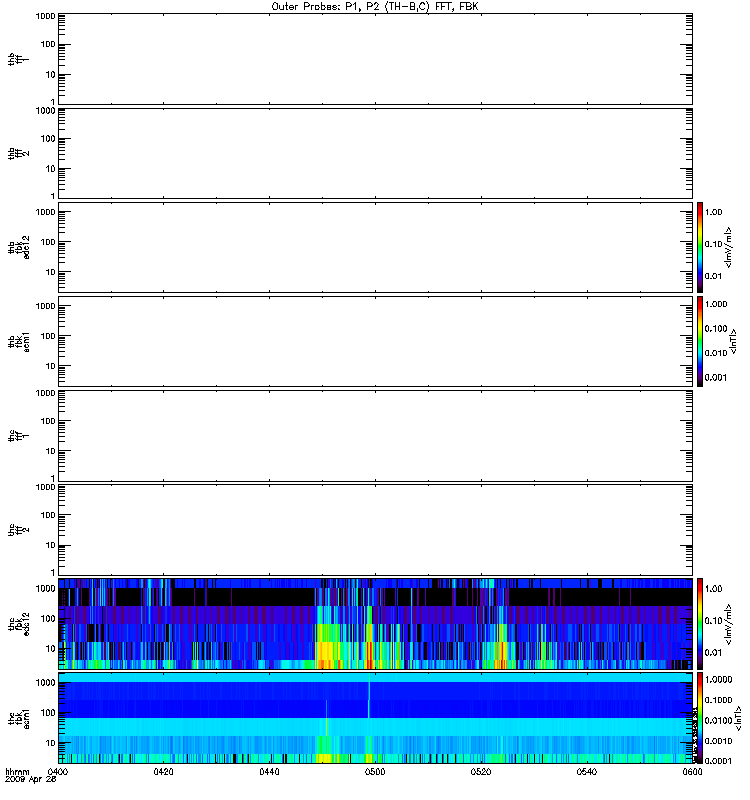Click the 0600 time axis label
This screenshot has height=800, width=750.
(692, 771)
